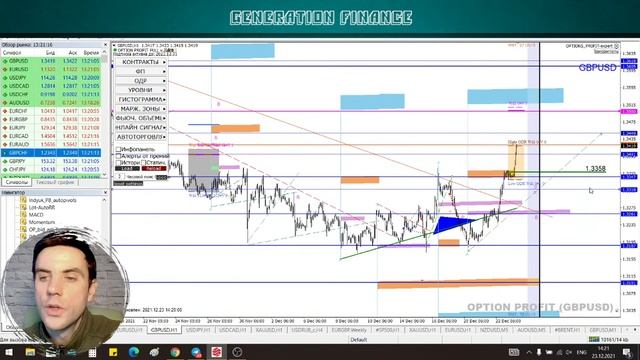Open Sticky Notes from the taskbar

click(113, 352)
